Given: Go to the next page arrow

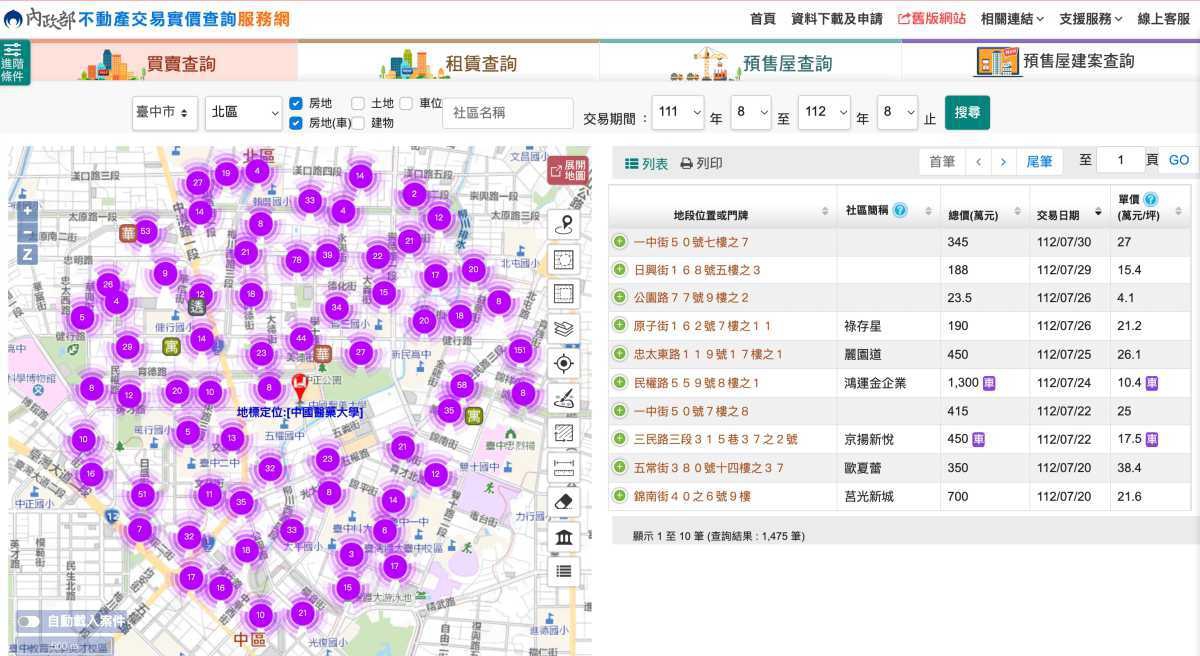Looking at the screenshot, I should 1004,161.
